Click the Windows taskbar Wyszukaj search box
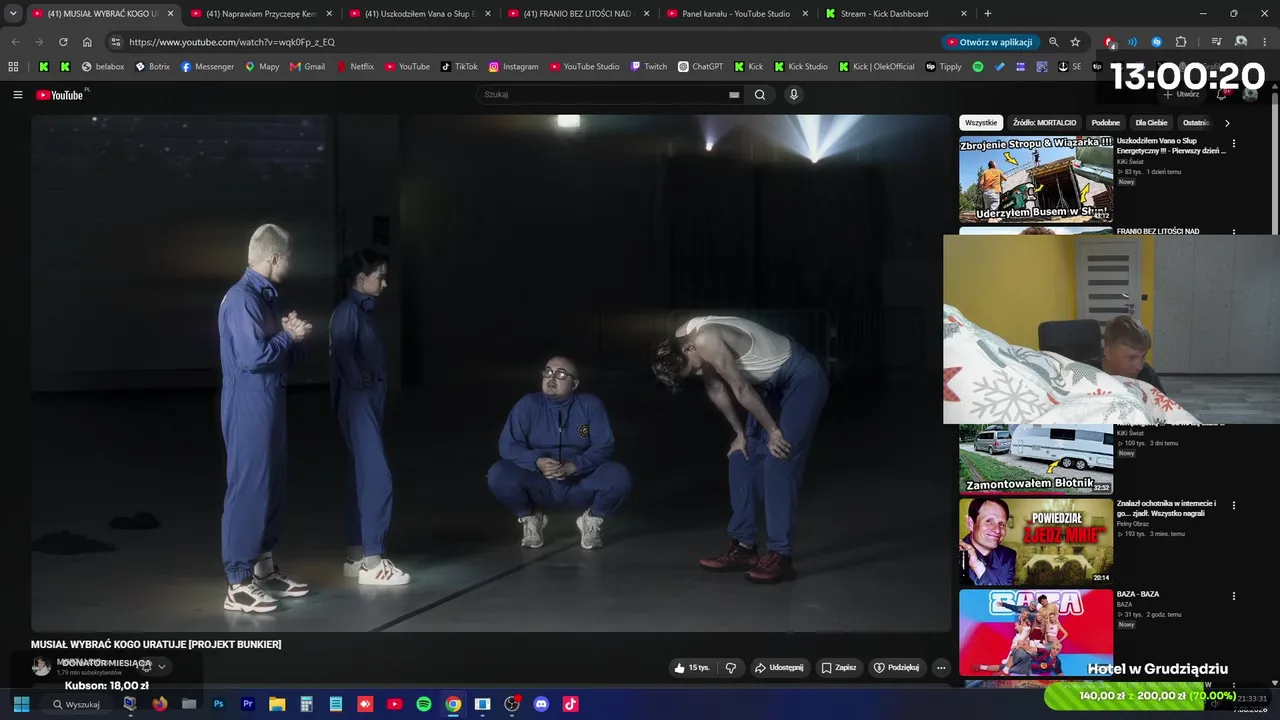The width and height of the screenshot is (1280, 720). tap(77, 704)
